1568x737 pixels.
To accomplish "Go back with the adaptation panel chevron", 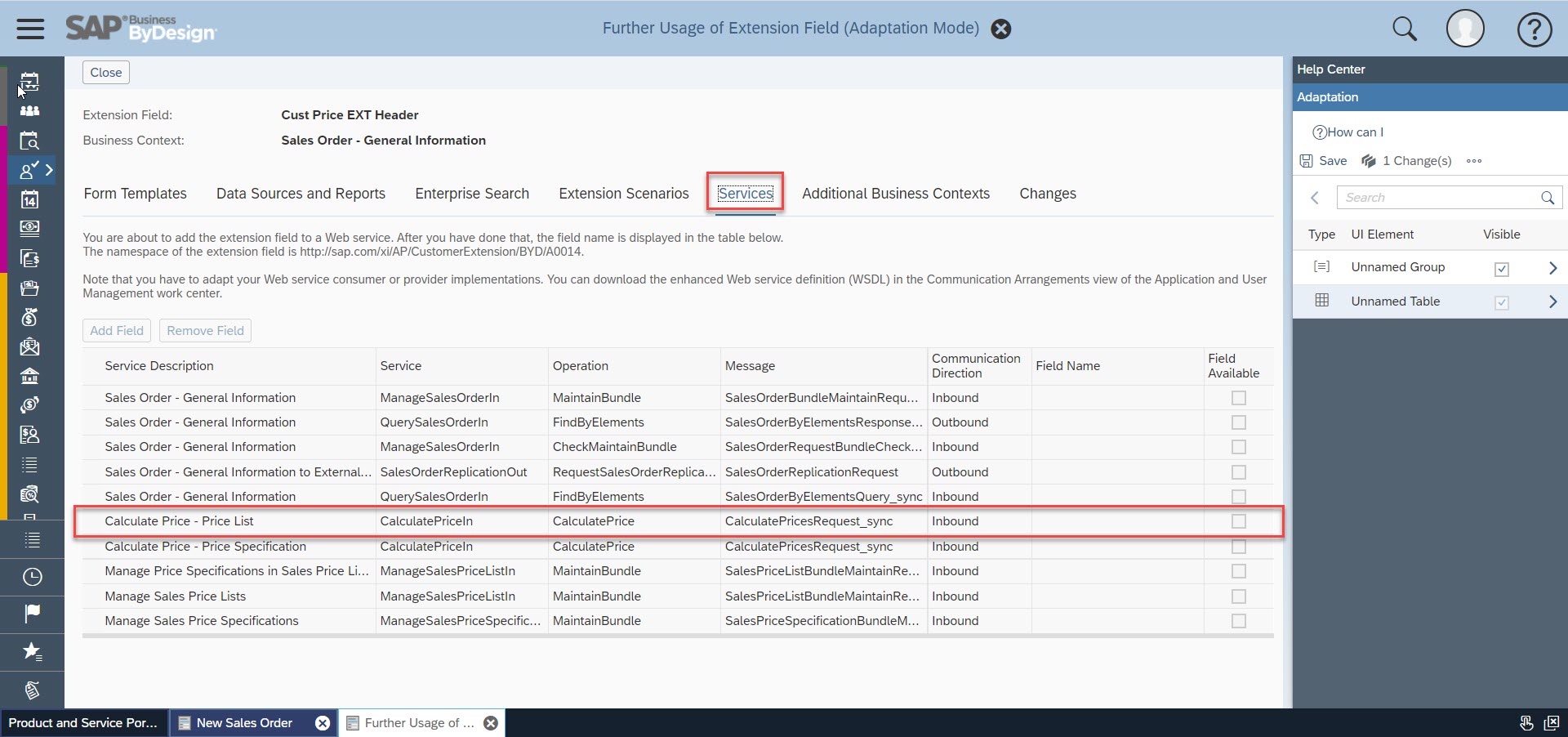I will pyautogui.click(x=1314, y=198).
